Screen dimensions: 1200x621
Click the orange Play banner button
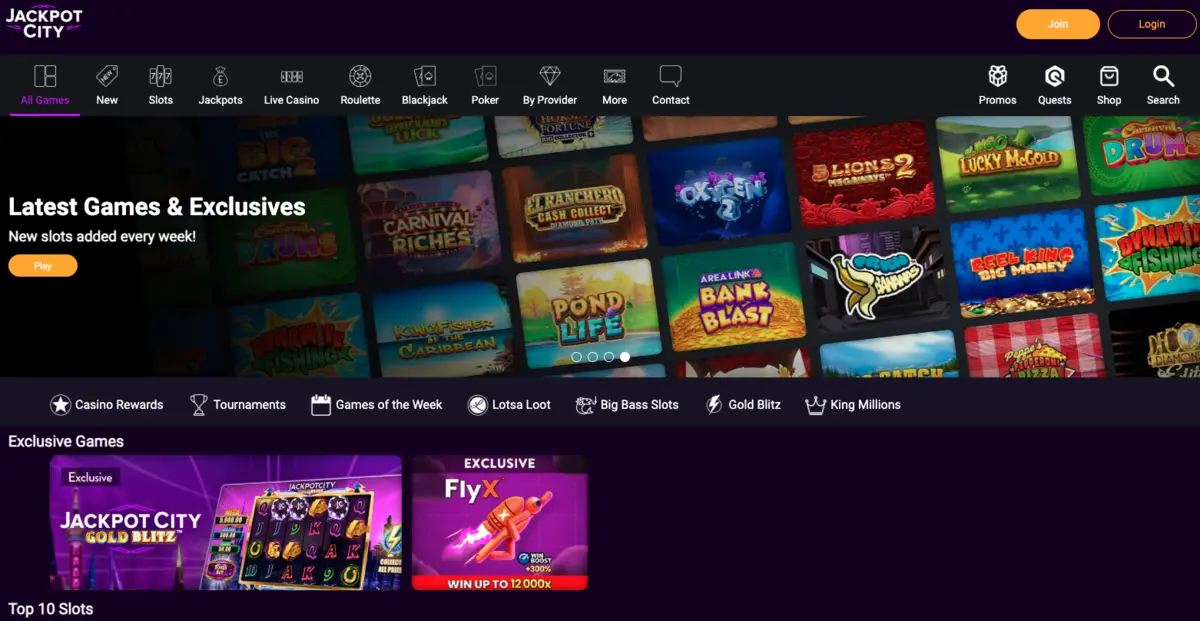tap(43, 266)
